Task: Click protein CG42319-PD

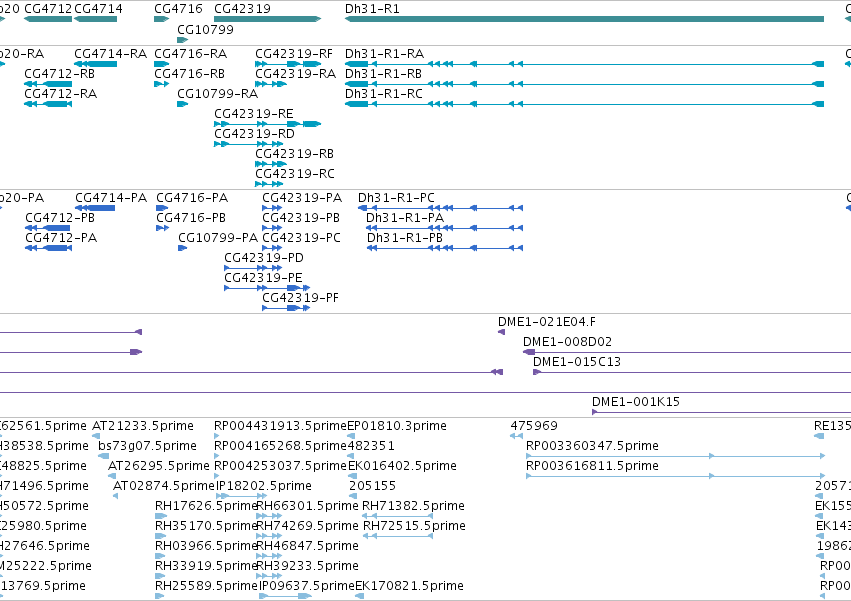Action: point(253,268)
